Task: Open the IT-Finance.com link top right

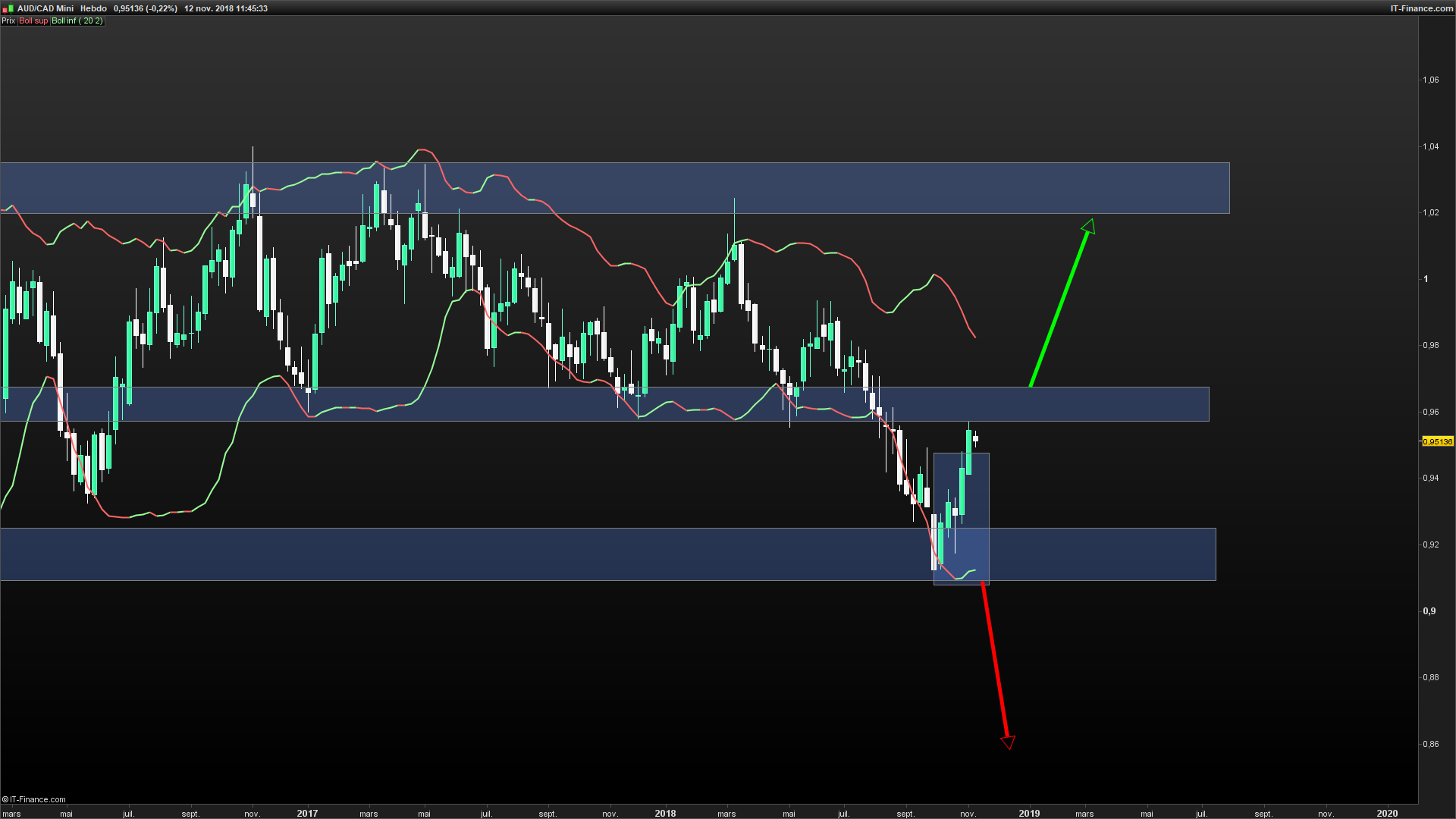Action: (x=1421, y=8)
